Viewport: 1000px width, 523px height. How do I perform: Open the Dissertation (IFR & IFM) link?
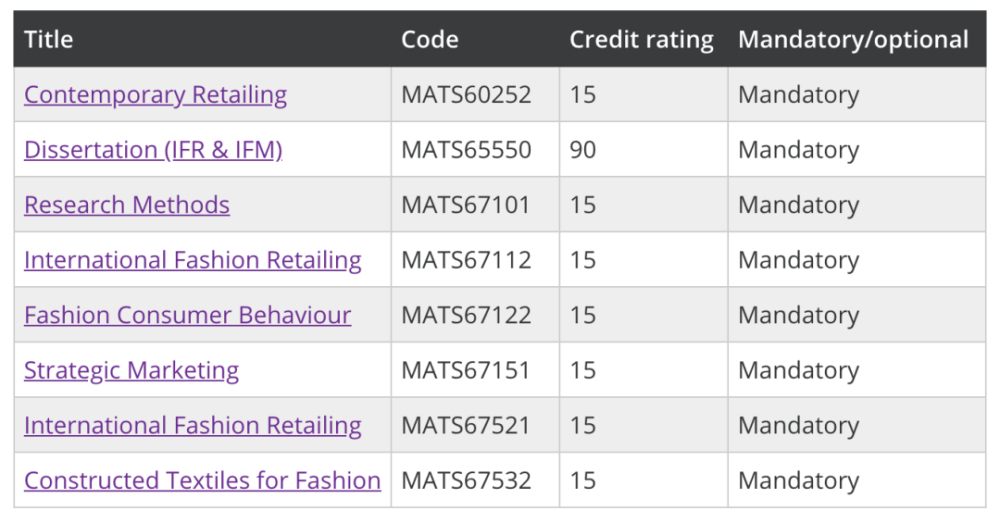pyautogui.click(x=153, y=149)
